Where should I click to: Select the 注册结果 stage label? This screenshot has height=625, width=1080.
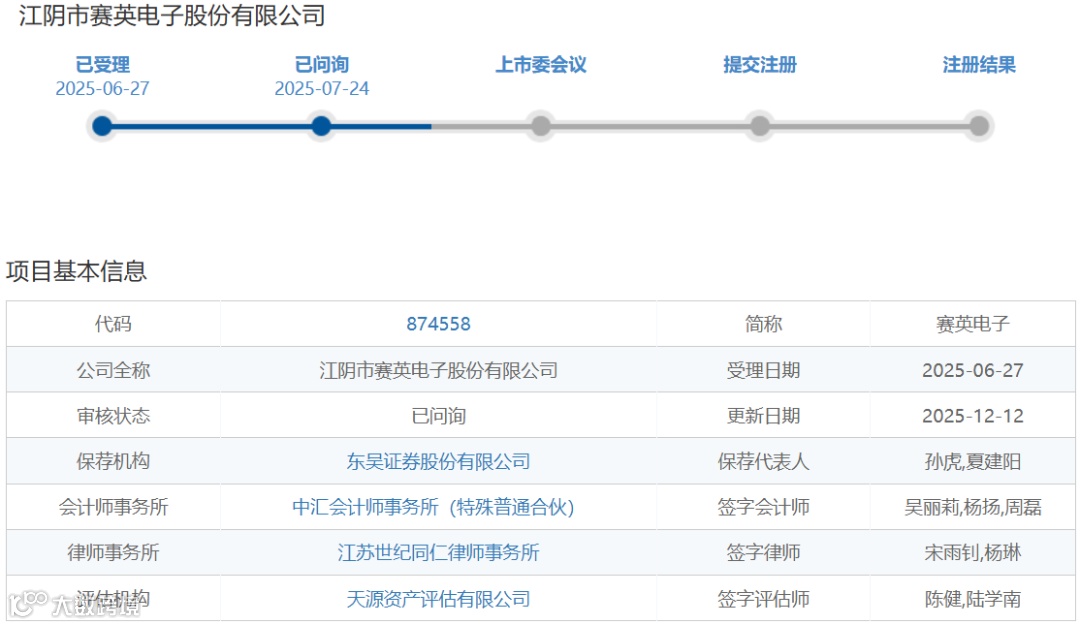(979, 65)
